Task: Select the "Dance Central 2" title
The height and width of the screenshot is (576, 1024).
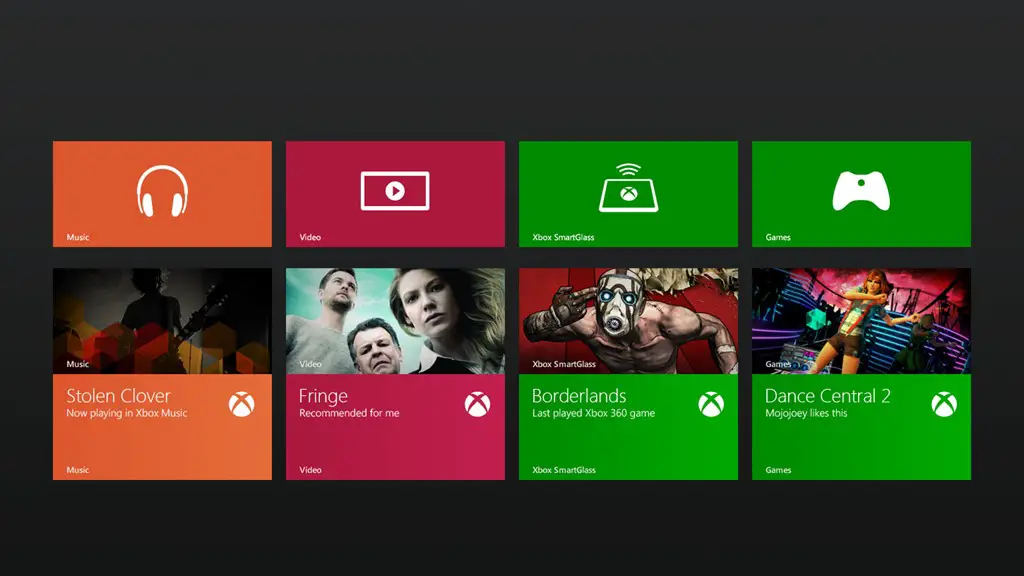Action: click(827, 396)
